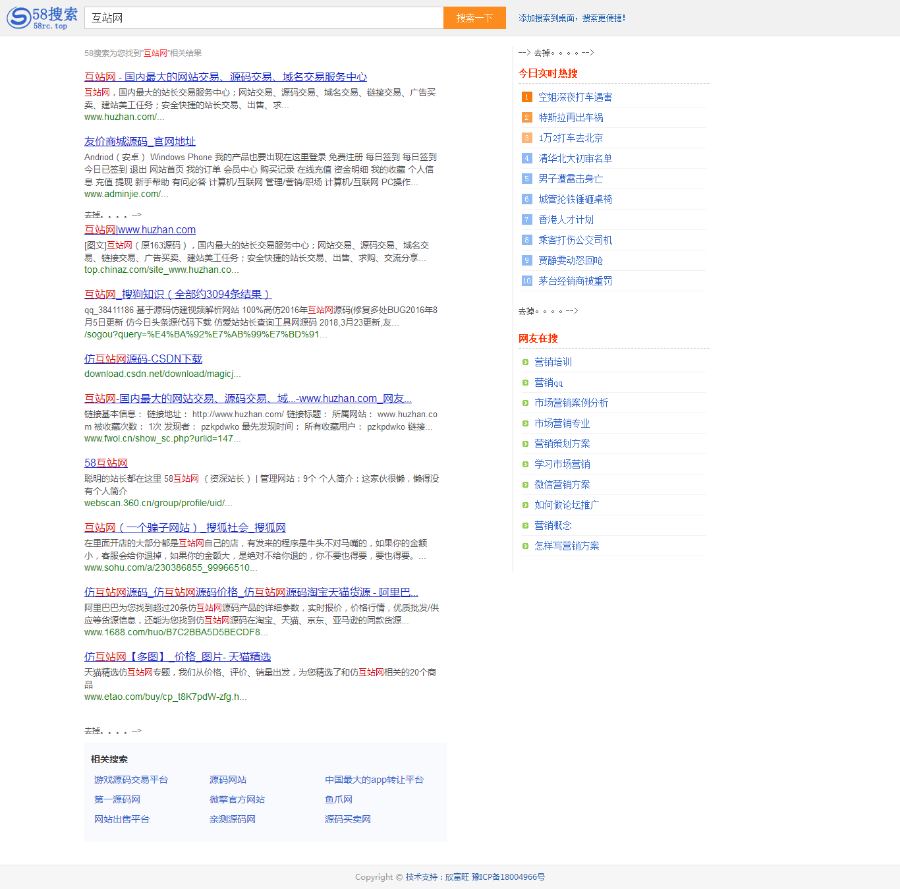The width and height of the screenshot is (900, 889).
Task: Open the 市场营销案例分析 suggestion link
Action: (571, 403)
